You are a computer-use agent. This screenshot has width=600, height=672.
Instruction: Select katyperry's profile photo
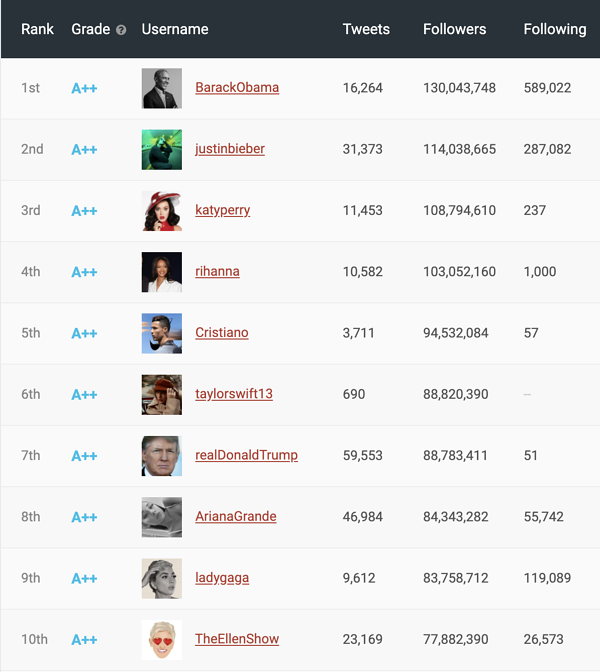[162, 210]
